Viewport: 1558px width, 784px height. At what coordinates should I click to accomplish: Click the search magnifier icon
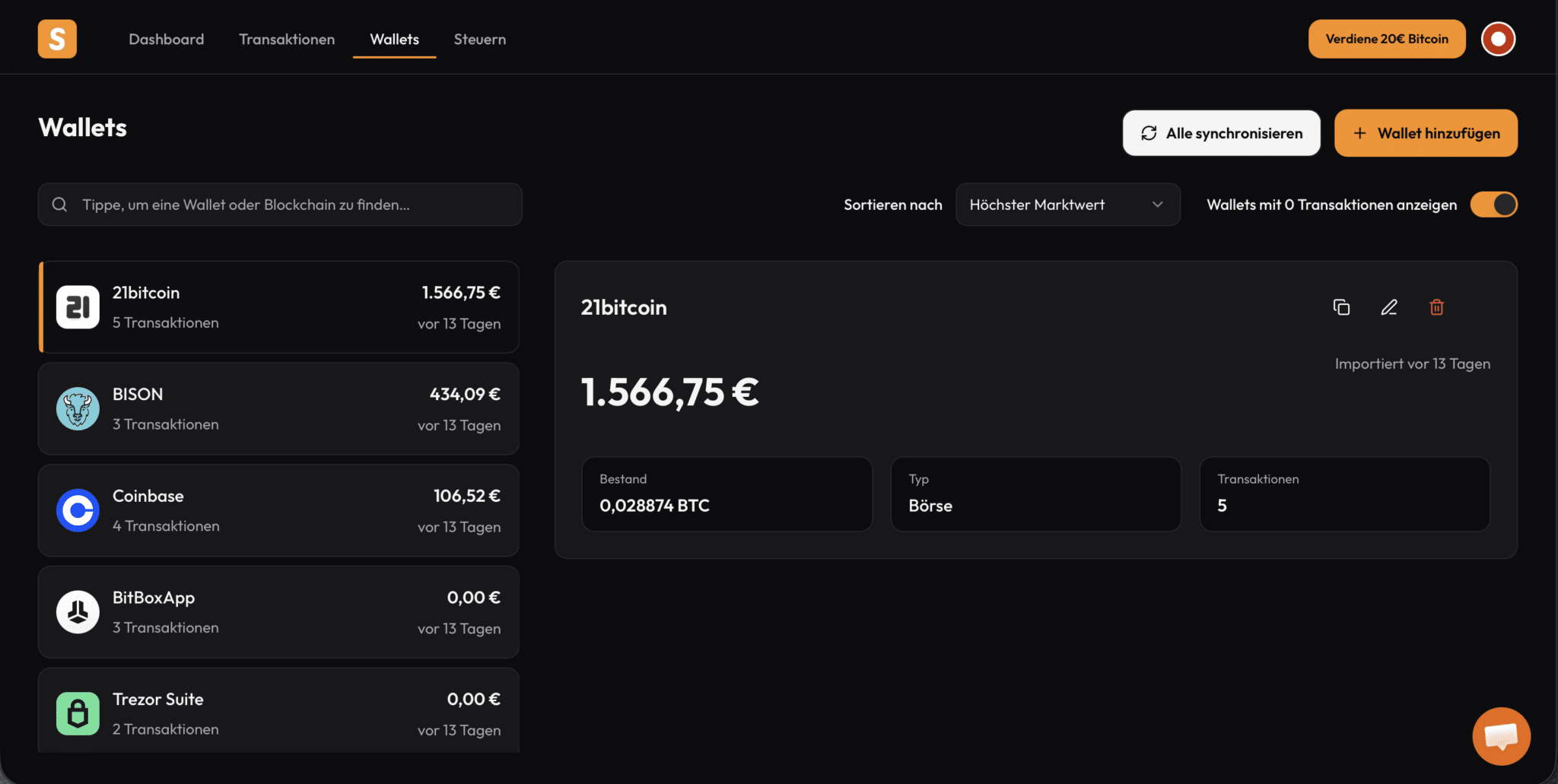click(59, 205)
